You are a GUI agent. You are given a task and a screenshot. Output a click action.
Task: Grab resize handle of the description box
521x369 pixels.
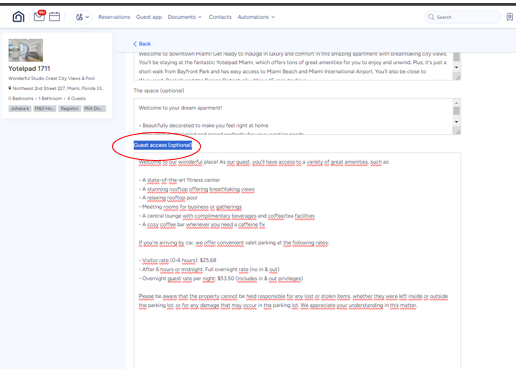coord(458,77)
